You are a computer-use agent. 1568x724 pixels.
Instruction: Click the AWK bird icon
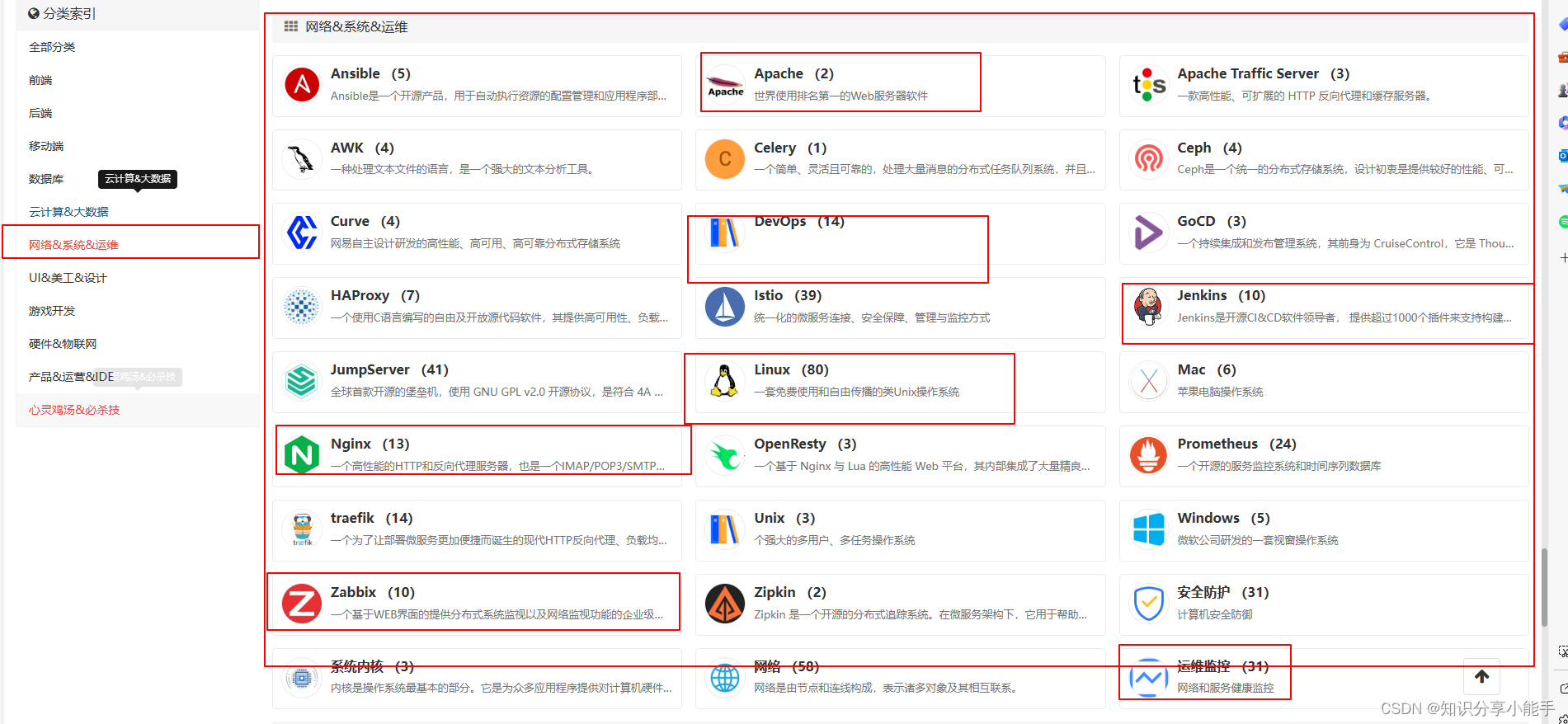tap(302, 159)
